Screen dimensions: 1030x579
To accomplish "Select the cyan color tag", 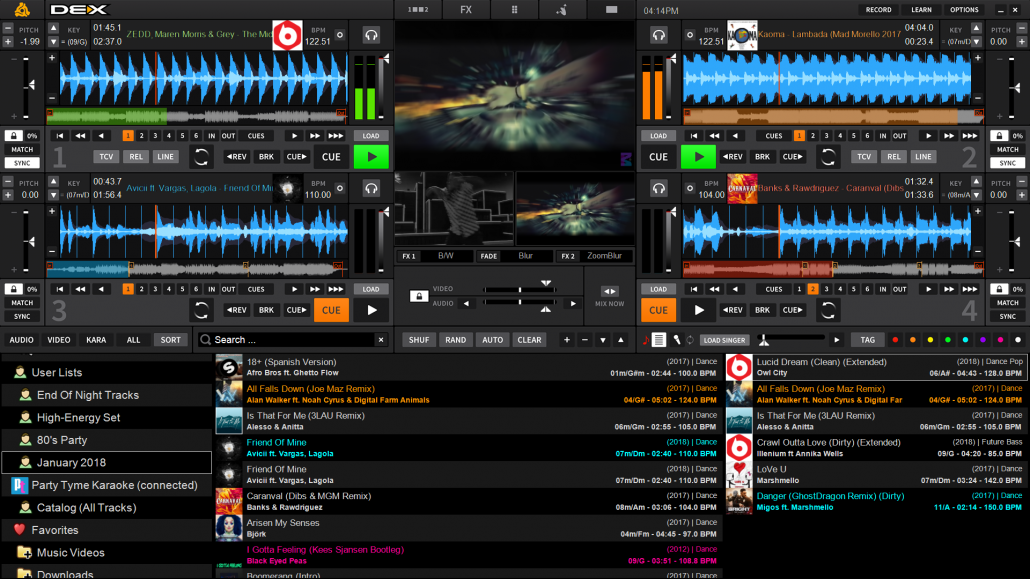I will tap(965, 340).
